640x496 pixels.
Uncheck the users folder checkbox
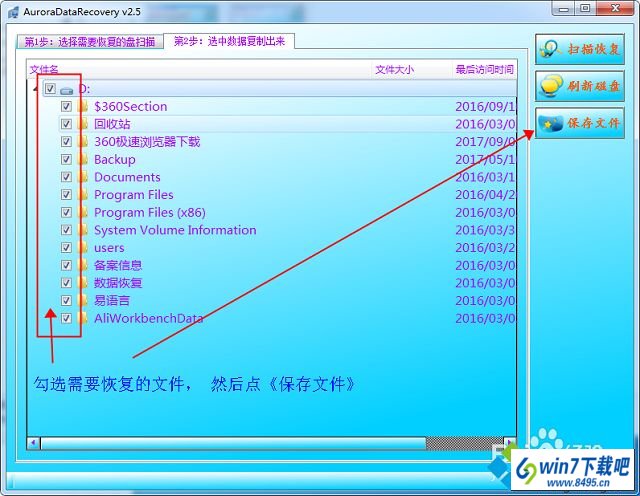point(66,248)
